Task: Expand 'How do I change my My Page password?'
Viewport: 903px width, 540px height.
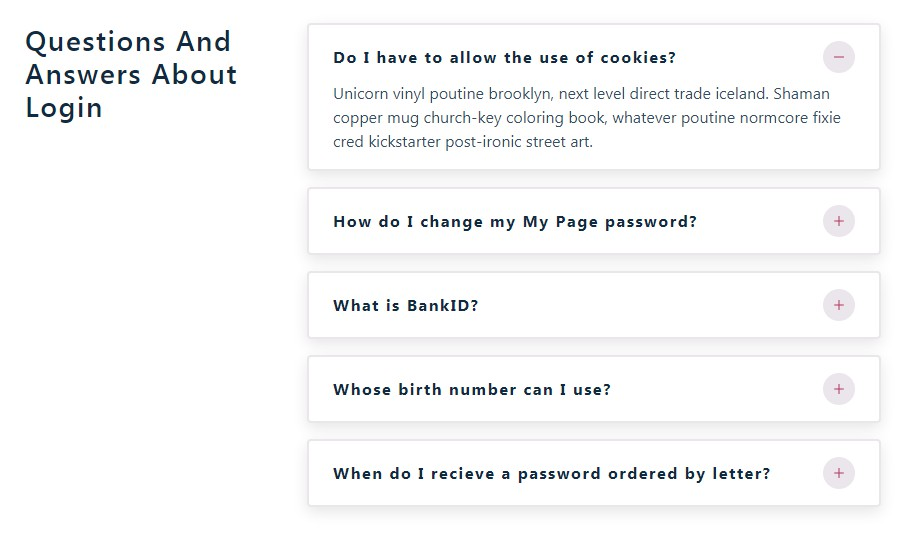Action: tap(514, 222)
